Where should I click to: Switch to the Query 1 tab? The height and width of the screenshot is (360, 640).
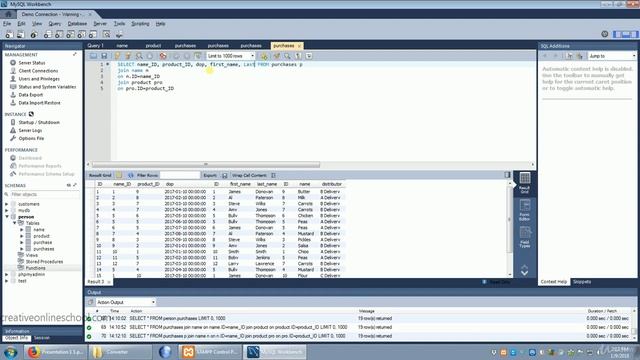[x=96, y=46]
